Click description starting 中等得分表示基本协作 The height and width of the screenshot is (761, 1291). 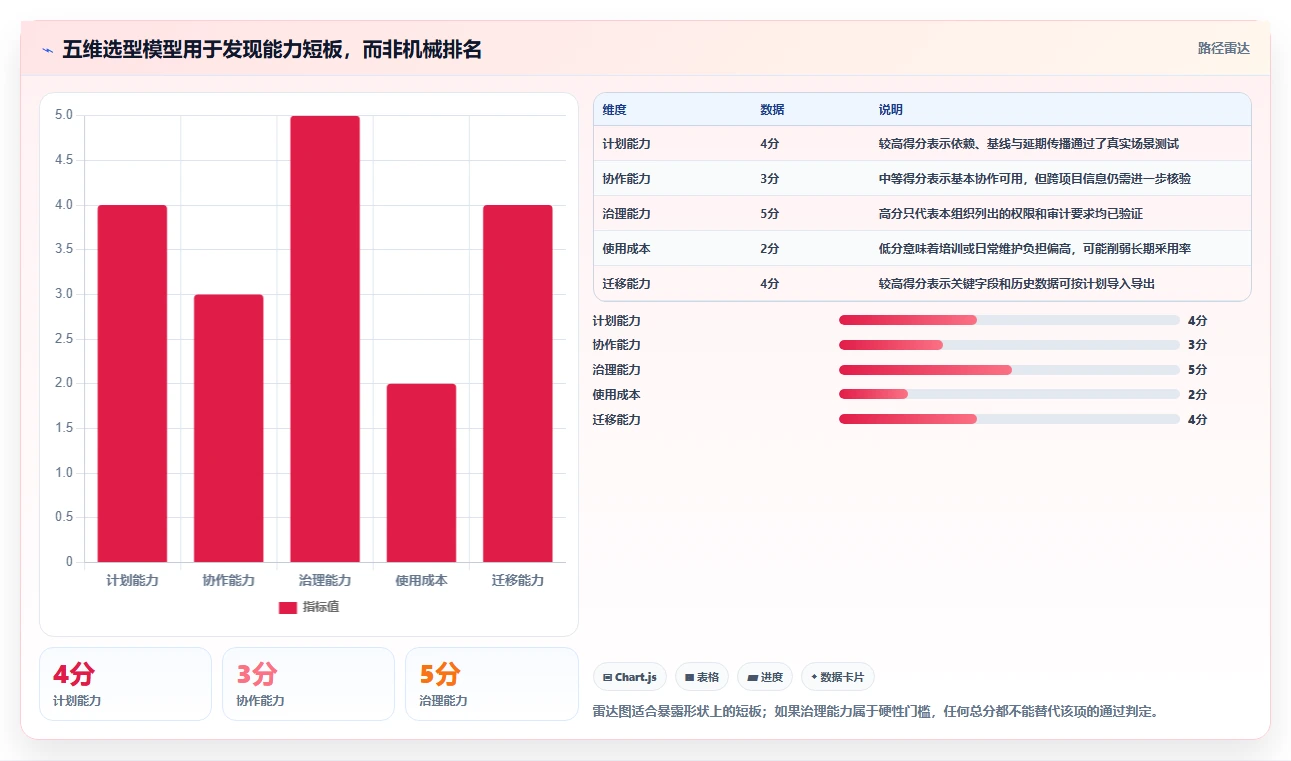(1035, 179)
